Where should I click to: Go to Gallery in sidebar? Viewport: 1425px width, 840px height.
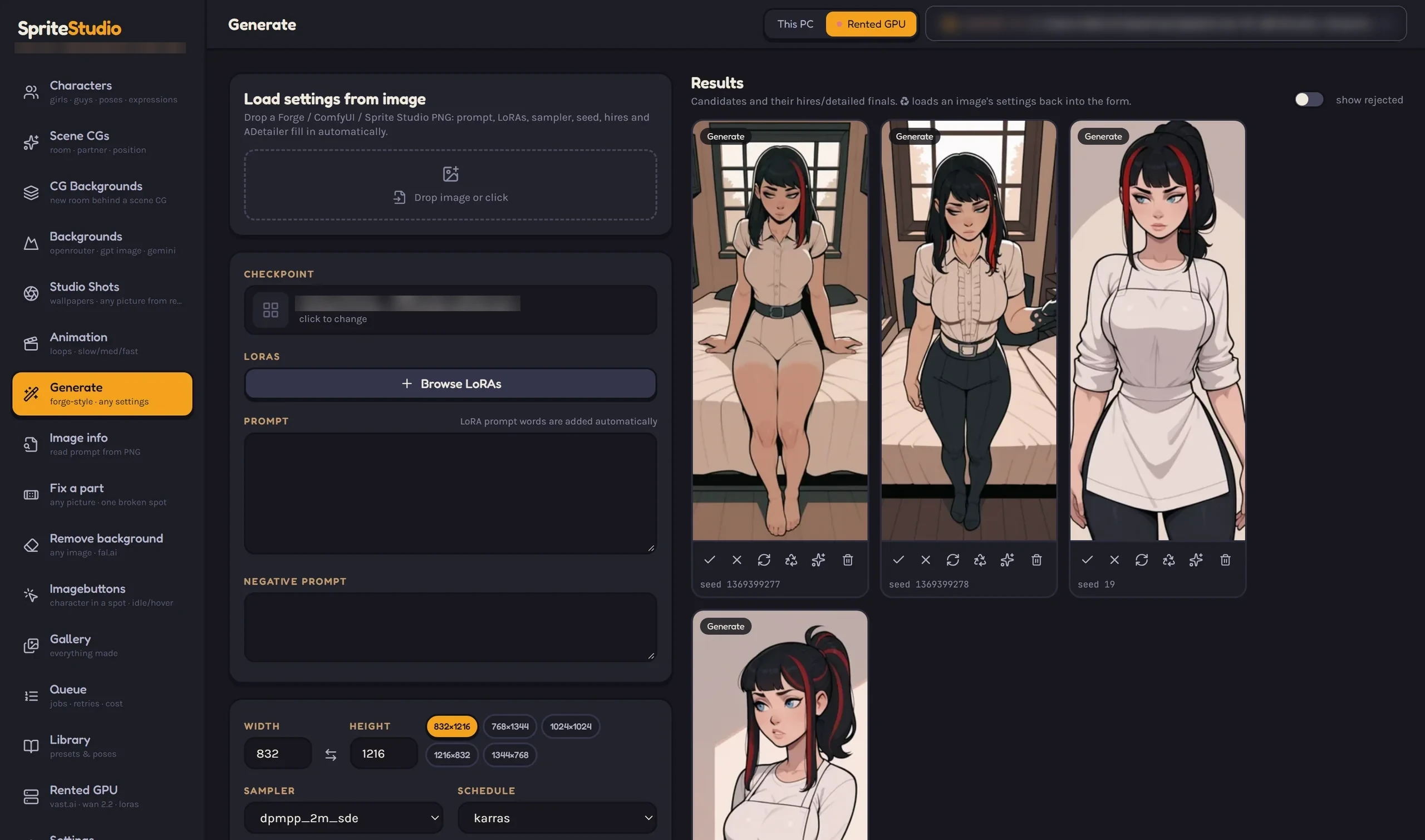click(102, 645)
